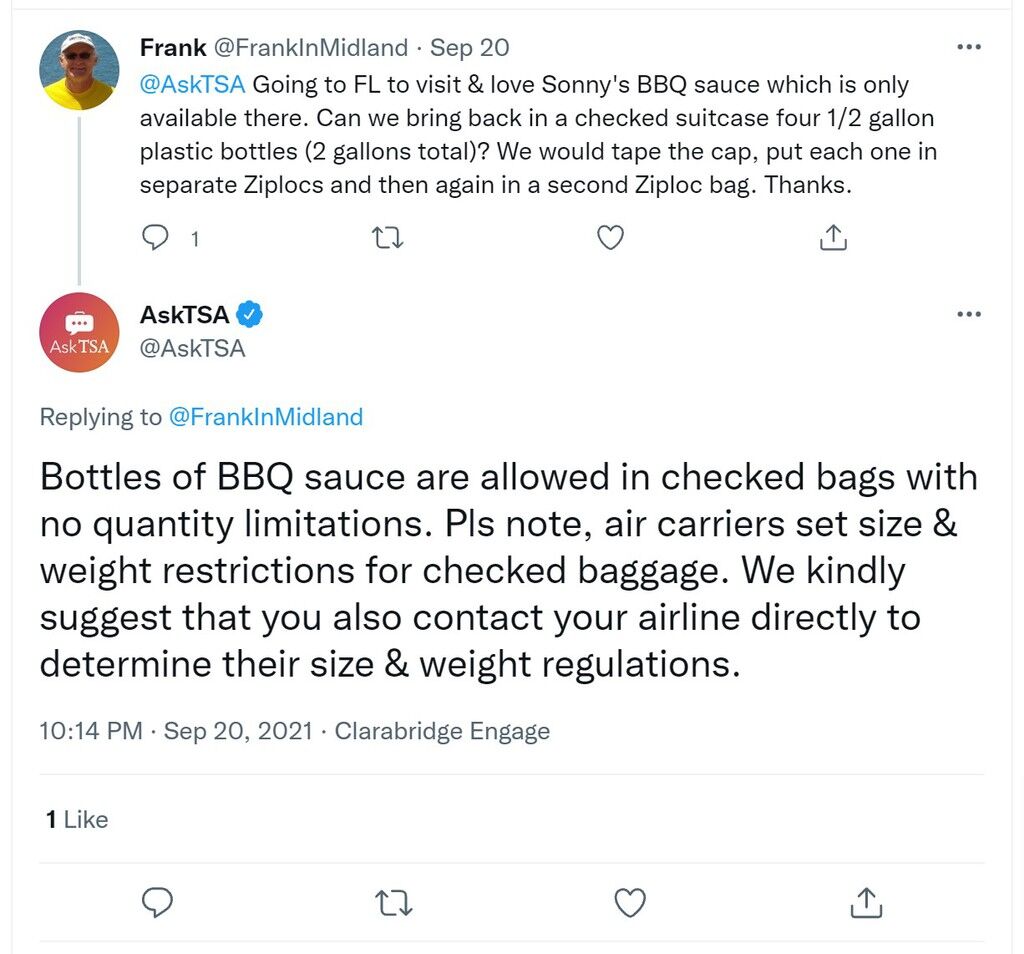This screenshot has height=954, width=1024.
Task: Click the @AskTSA mention in Frank's tweet
Action: (x=193, y=85)
